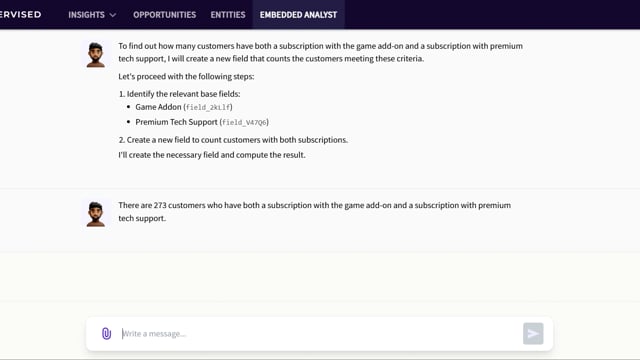Click the 'Create a new field' step text
Viewport: 640px width, 360px height.
coord(233,140)
